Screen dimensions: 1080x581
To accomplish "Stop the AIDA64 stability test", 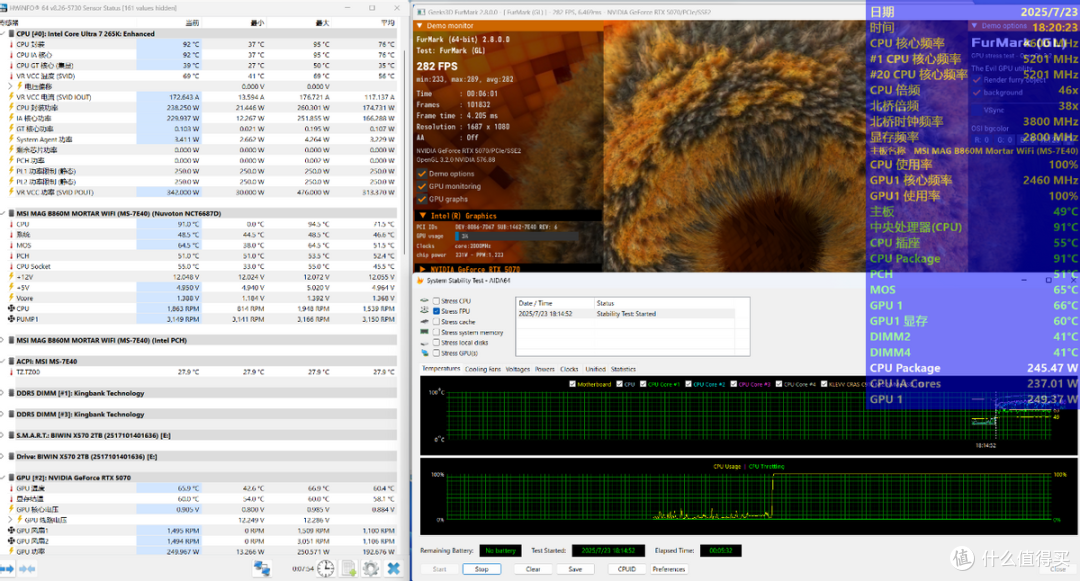I will click(x=481, y=569).
